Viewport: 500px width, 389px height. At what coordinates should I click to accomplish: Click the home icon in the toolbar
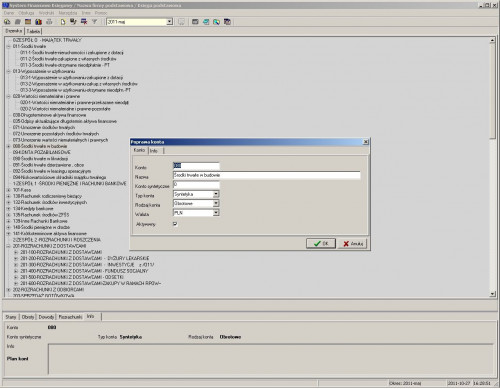coord(7,22)
